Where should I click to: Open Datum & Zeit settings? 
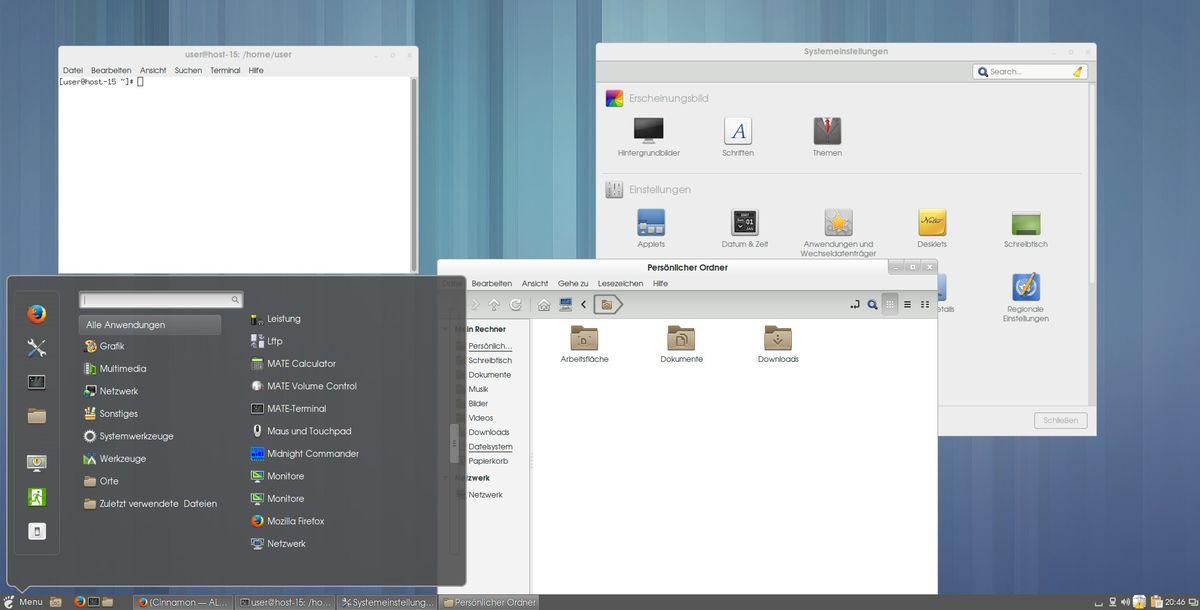pyautogui.click(x=745, y=229)
